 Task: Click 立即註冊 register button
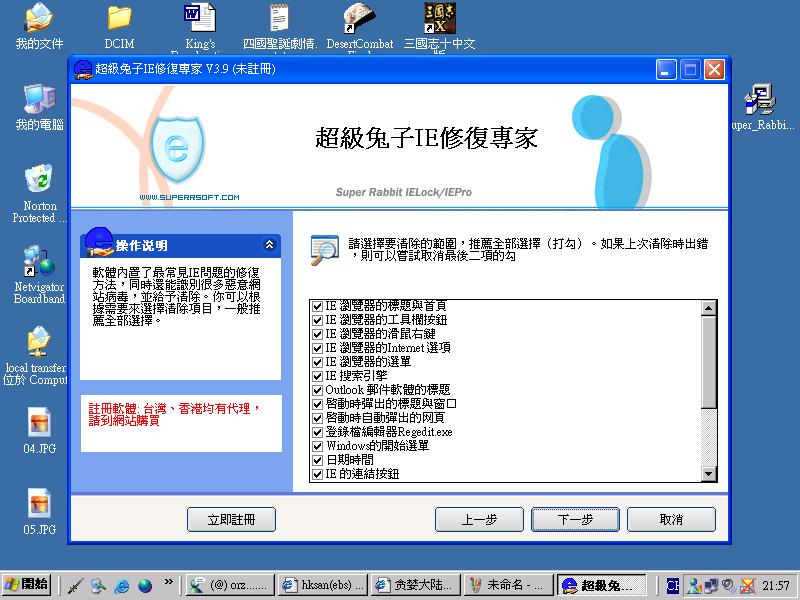[x=231, y=519]
